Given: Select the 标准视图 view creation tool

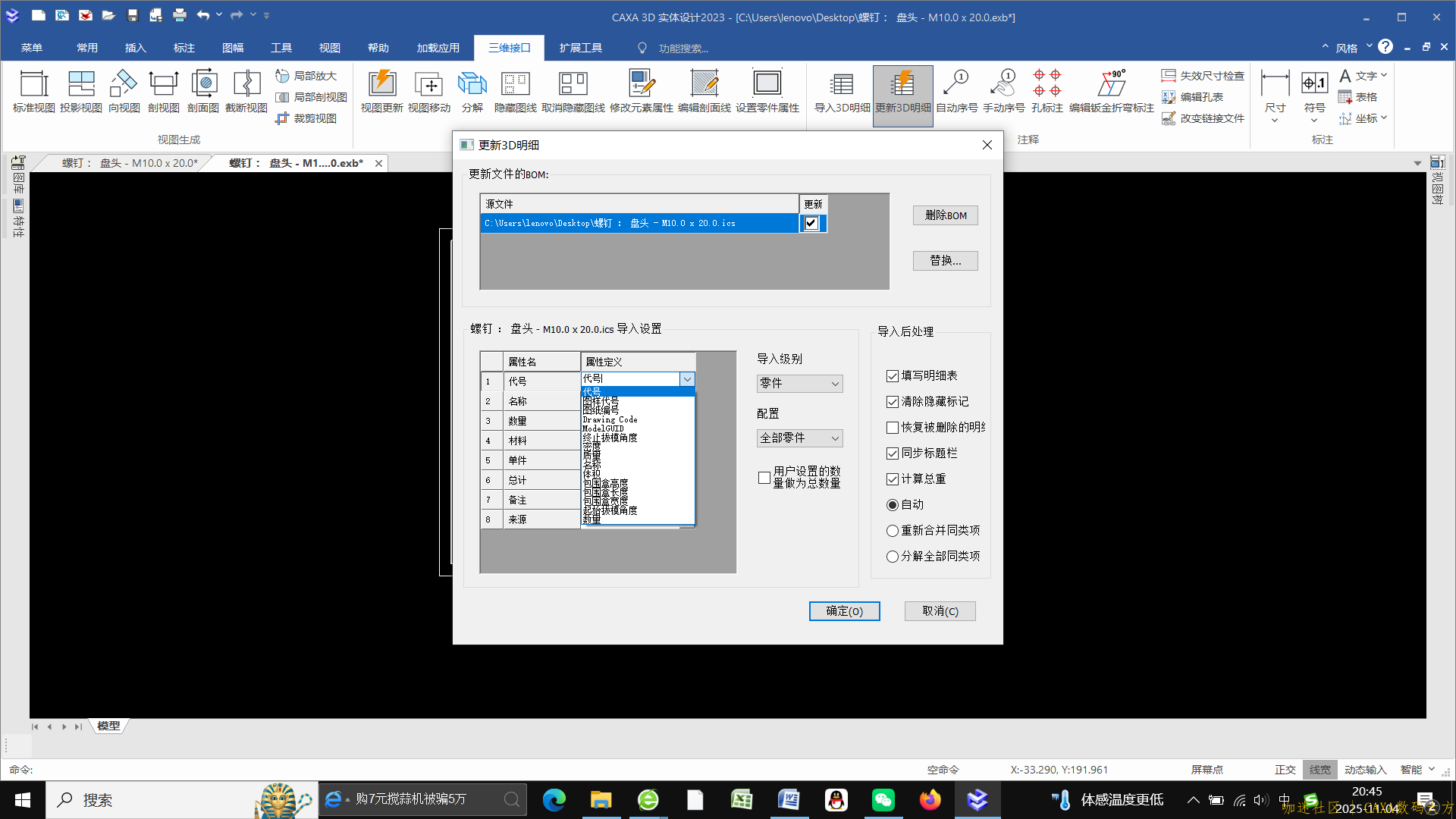Looking at the screenshot, I should click(32, 91).
